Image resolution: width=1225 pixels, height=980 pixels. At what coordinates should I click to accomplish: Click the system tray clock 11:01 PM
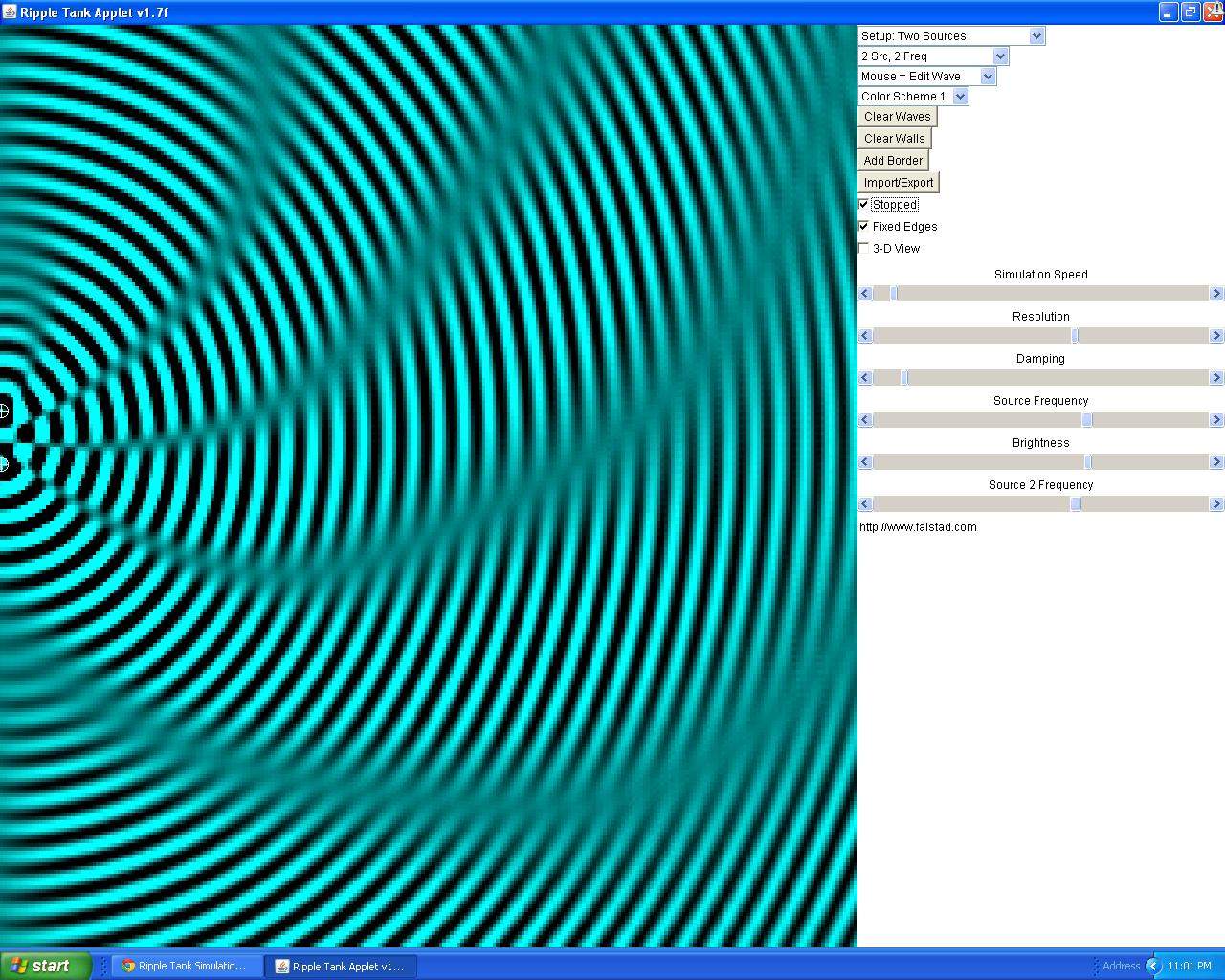click(x=1190, y=967)
